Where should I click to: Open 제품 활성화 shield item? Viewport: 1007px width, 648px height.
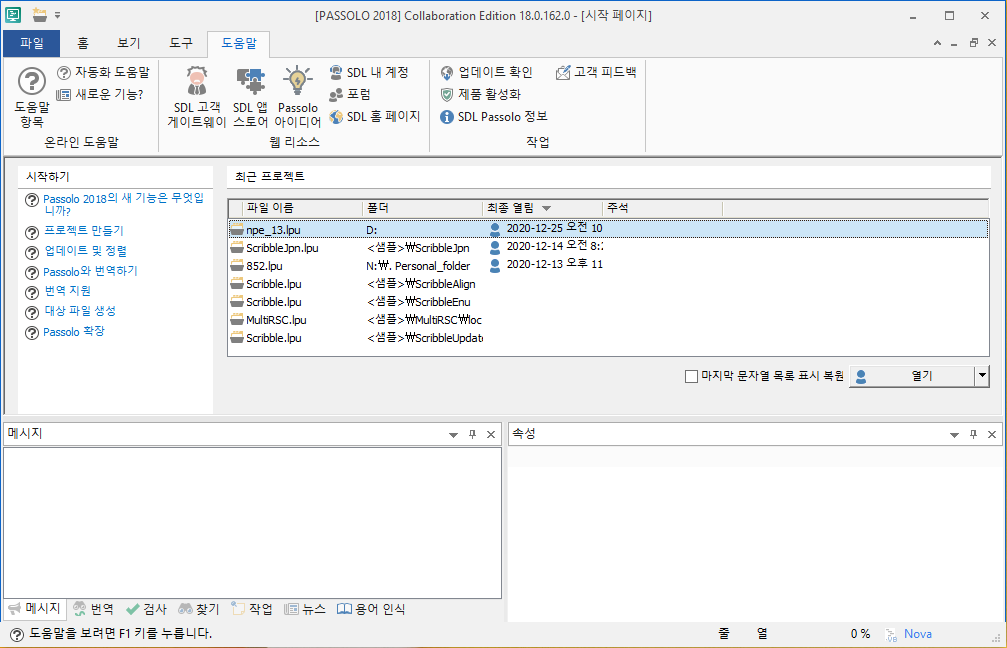[481, 94]
